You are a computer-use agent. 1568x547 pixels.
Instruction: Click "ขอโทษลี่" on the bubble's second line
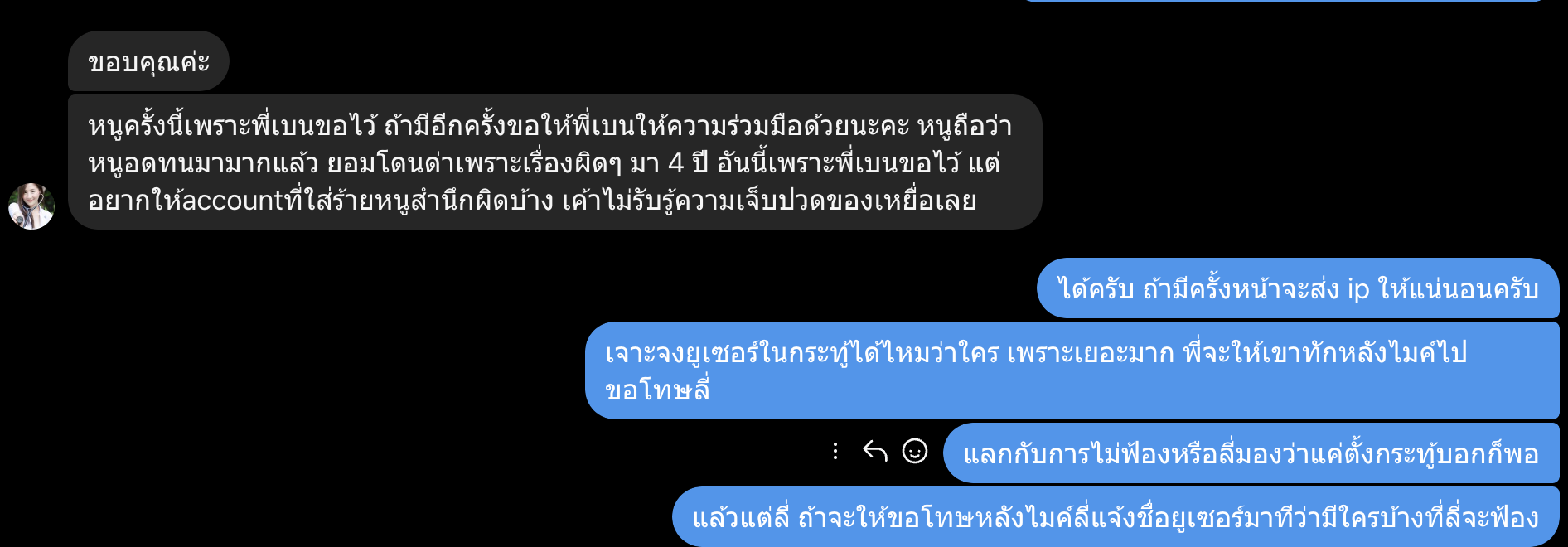(x=657, y=390)
